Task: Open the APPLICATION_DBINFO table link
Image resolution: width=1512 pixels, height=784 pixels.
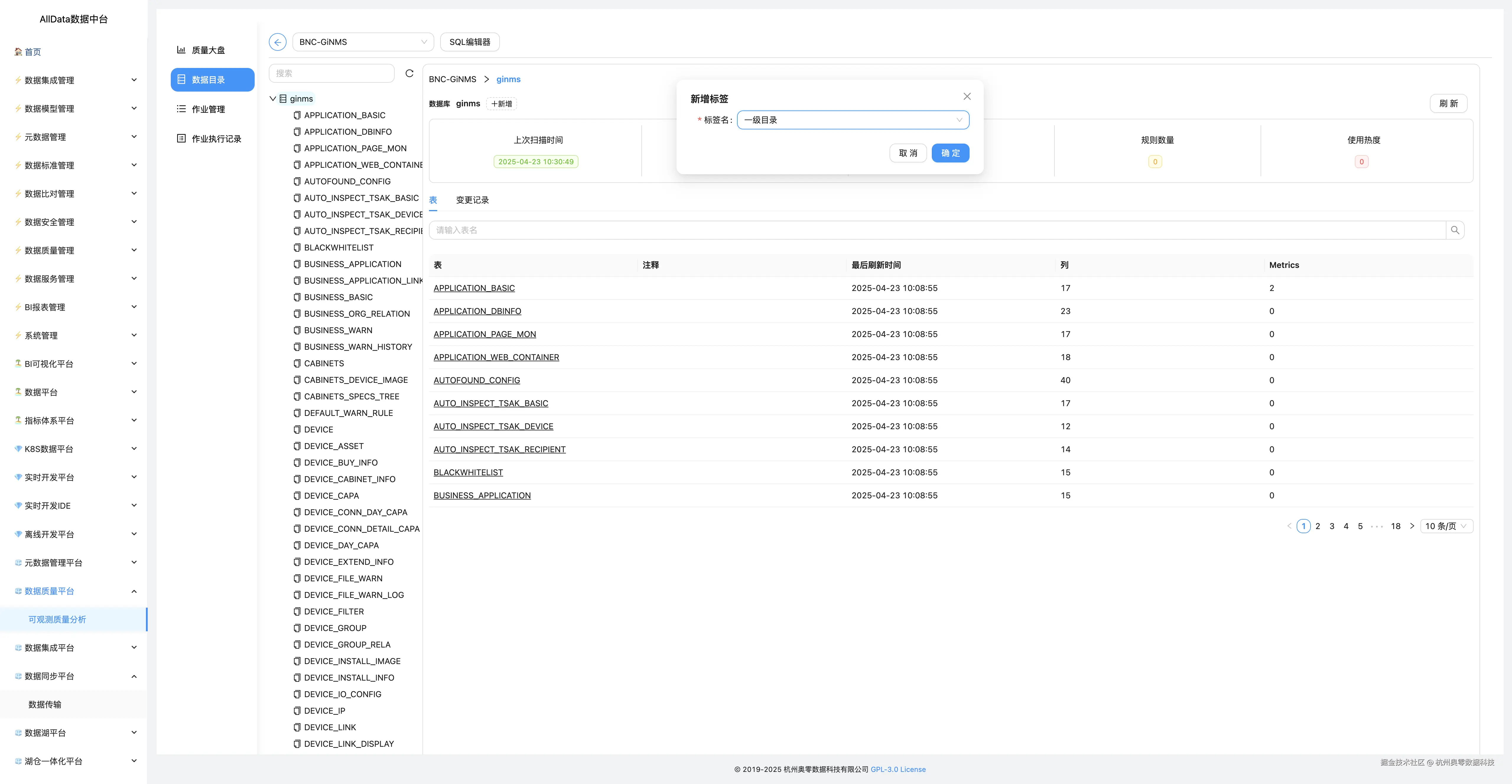Action: click(477, 312)
